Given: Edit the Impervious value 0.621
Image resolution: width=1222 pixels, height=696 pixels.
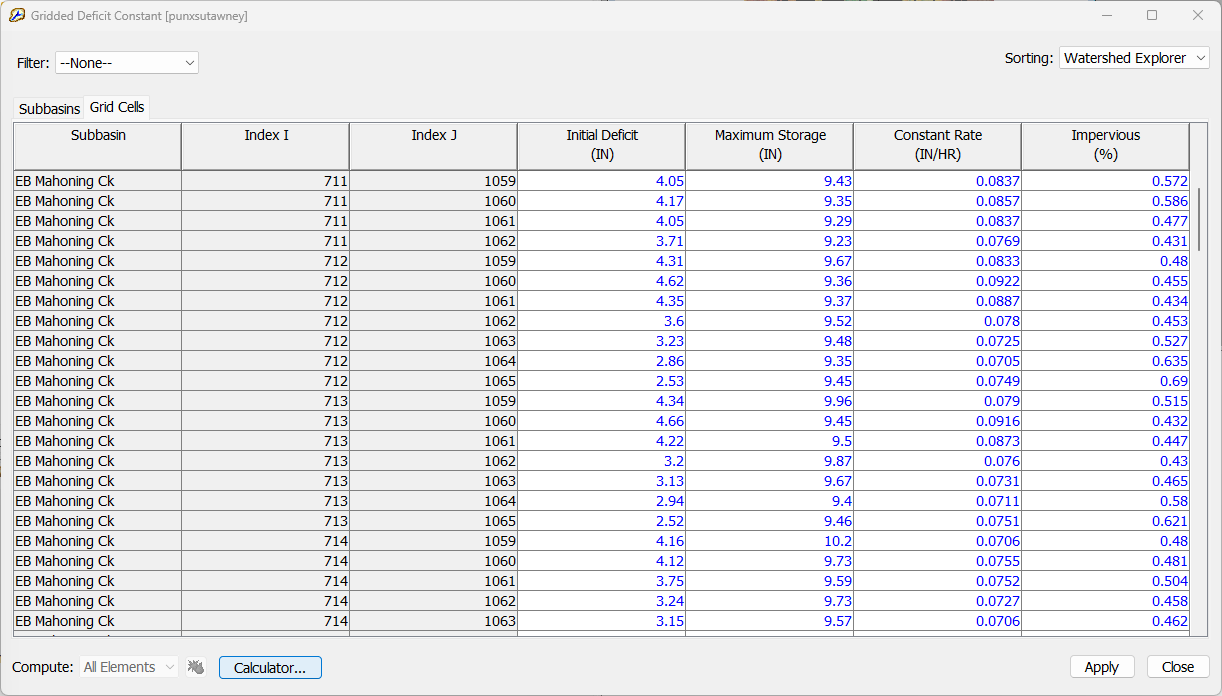Looking at the screenshot, I should [1106, 521].
